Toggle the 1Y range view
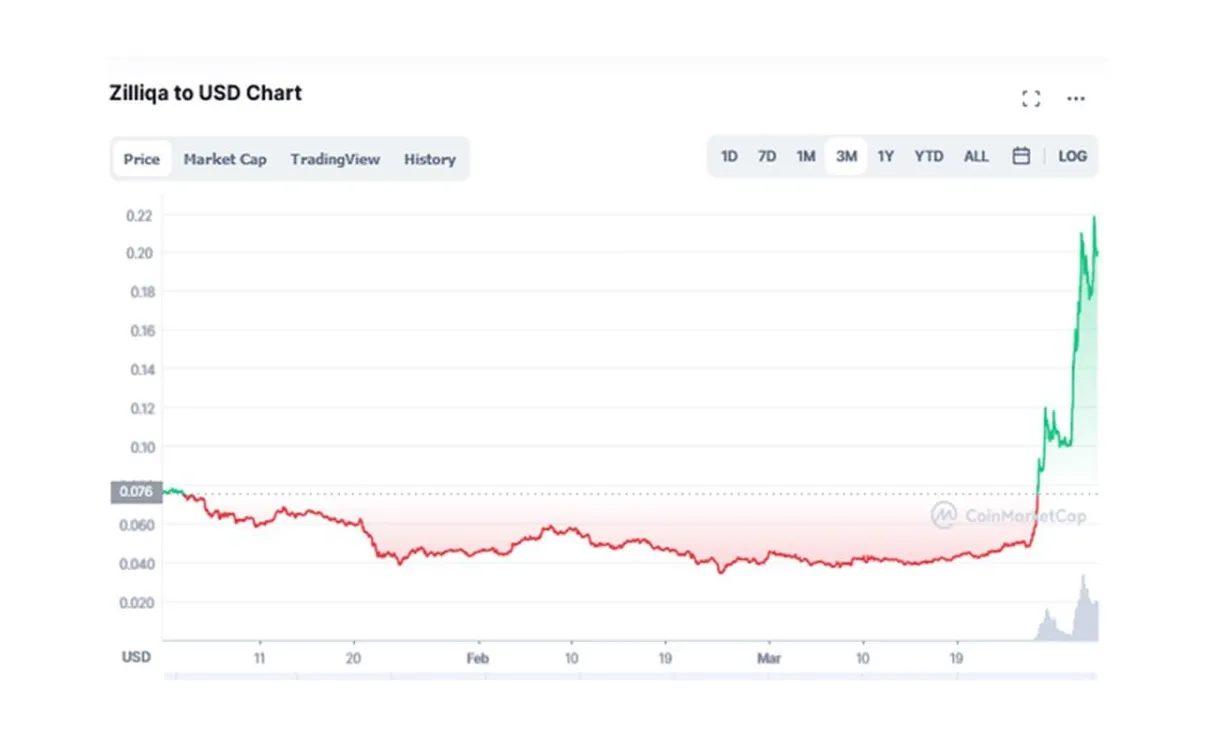 coord(885,156)
